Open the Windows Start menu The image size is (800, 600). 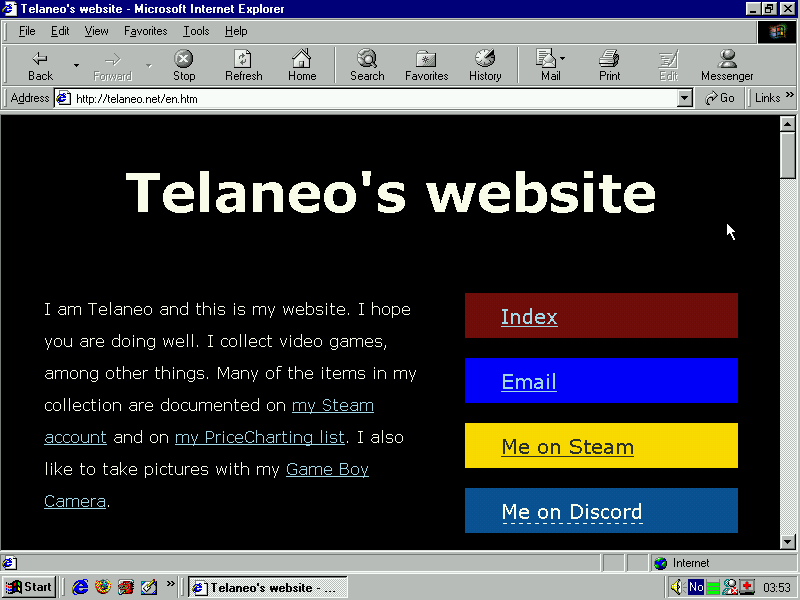(x=29, y=587)
